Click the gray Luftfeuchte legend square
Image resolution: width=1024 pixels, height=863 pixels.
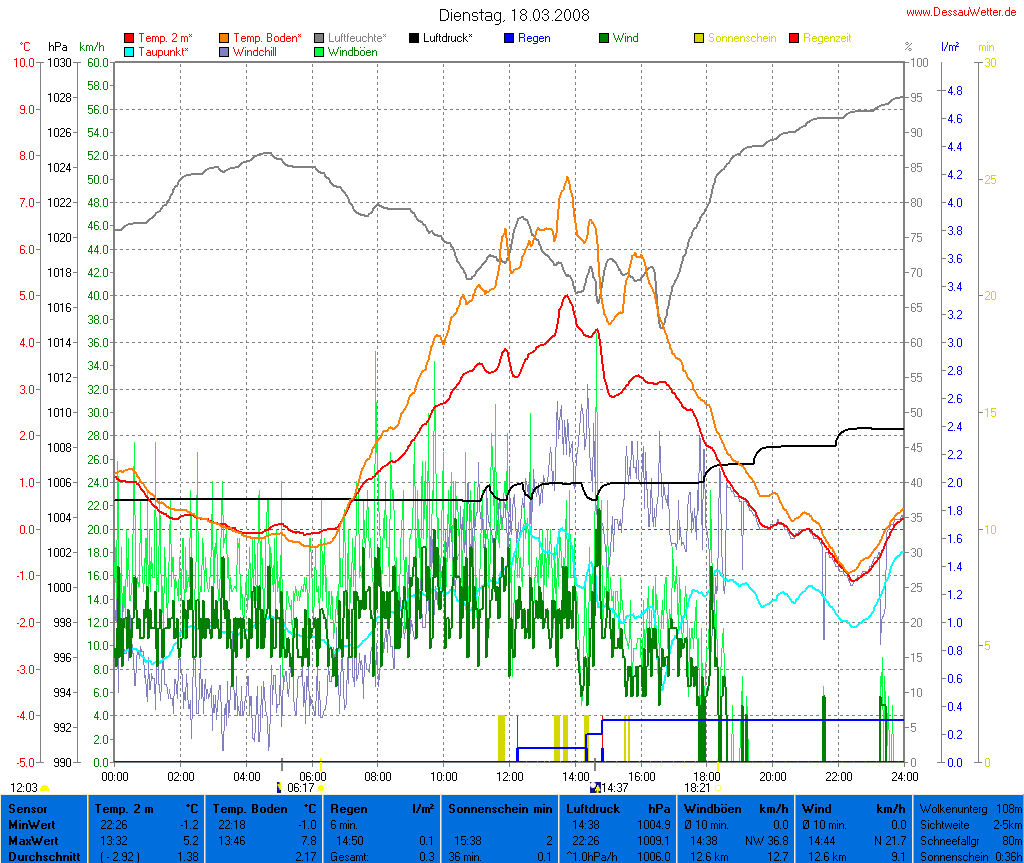[319, 38]
